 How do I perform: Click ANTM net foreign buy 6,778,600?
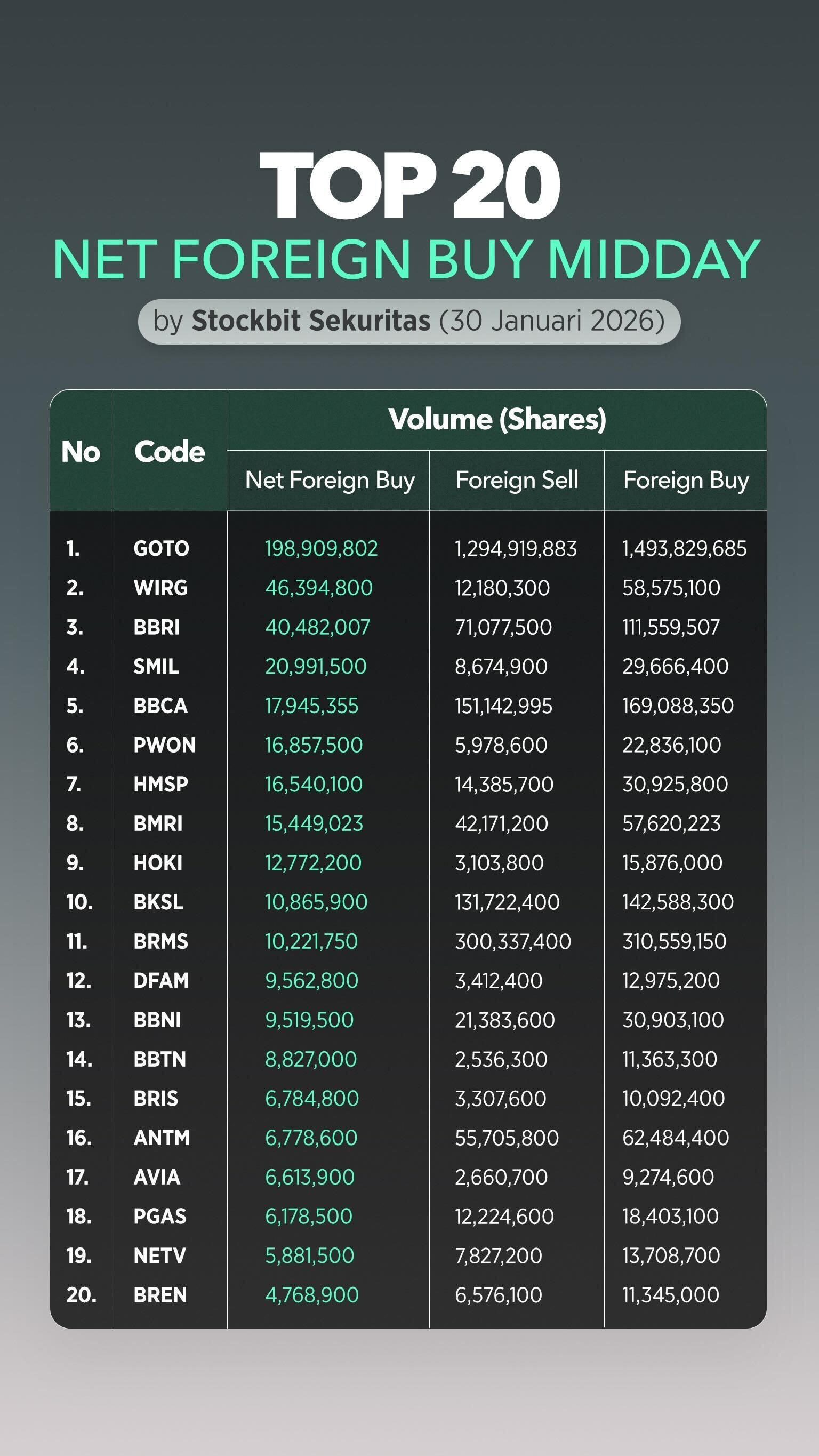pyautogui.click(x=311, y=1137)
